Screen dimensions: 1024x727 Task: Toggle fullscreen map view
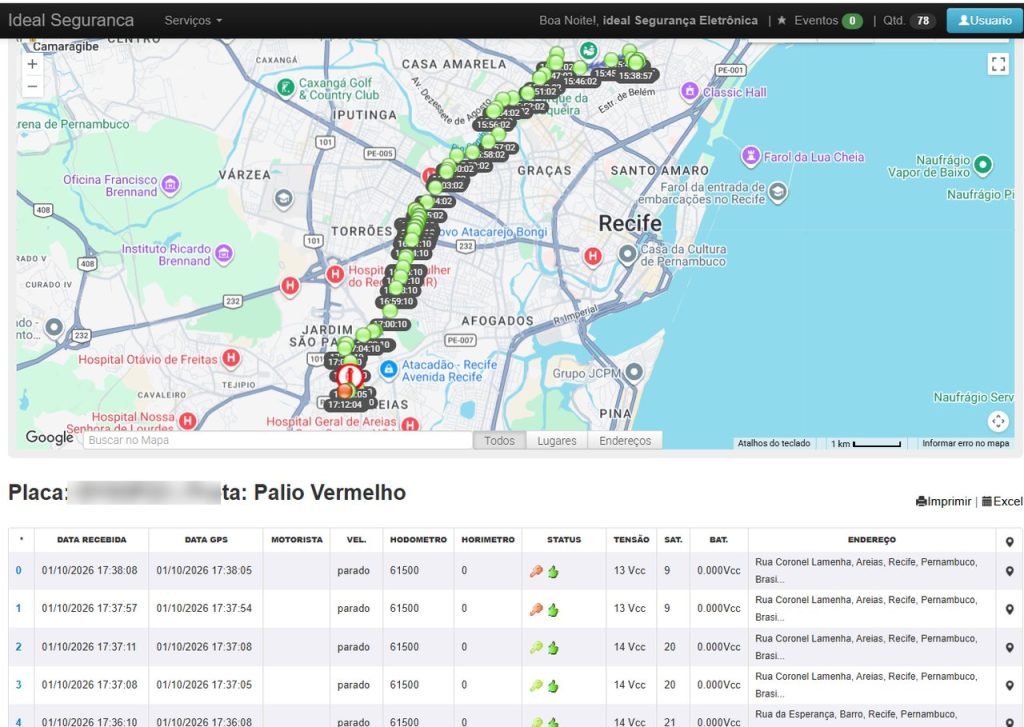[998, 64]
